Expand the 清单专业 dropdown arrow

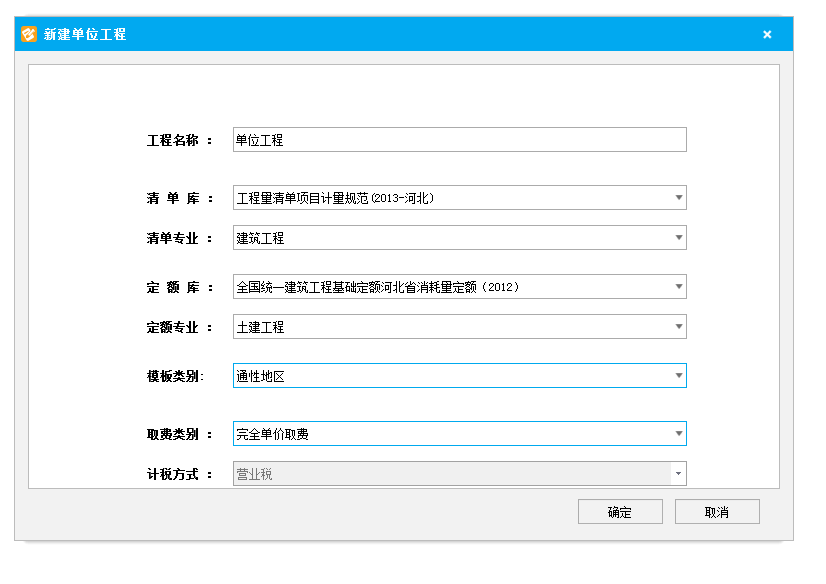[x=678, y=238]
